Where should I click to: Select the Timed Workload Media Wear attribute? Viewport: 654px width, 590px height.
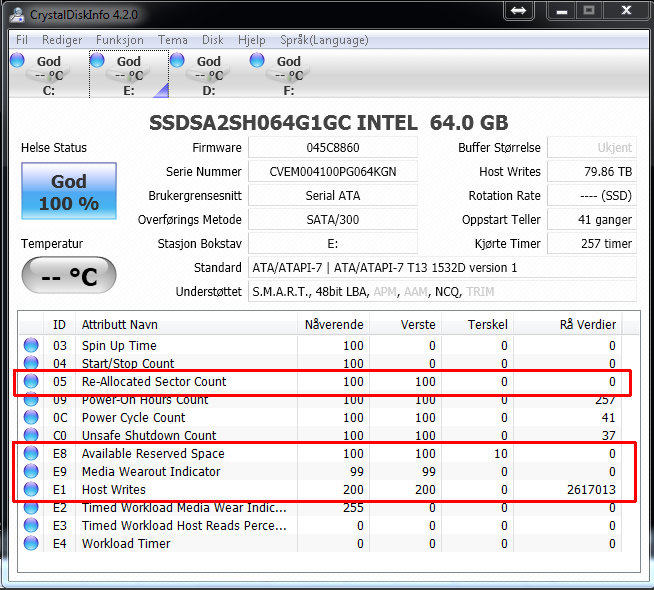click(184, 507)
